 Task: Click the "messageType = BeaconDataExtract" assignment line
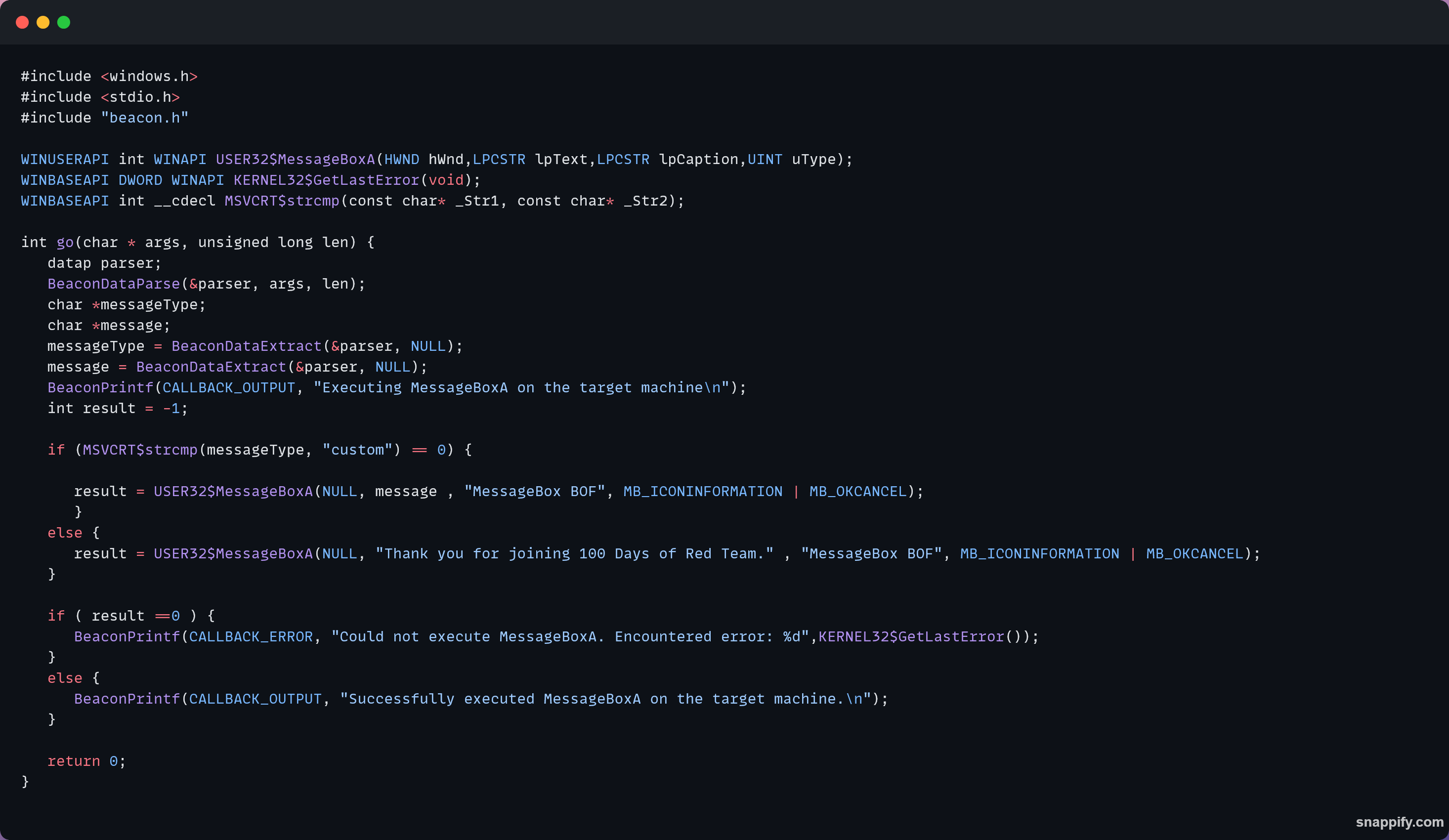click(256, 346)
